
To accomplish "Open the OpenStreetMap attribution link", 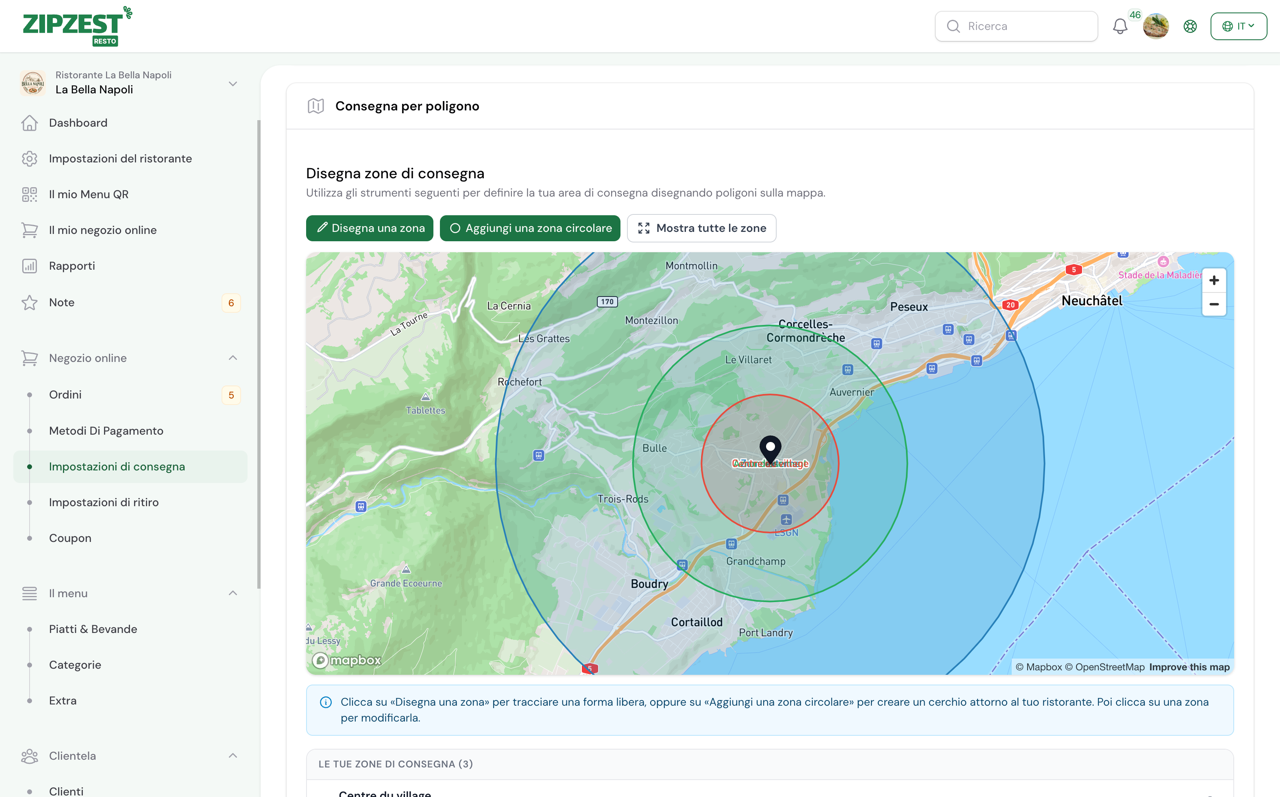I will pyautogui.click(x=1104, y=667).
